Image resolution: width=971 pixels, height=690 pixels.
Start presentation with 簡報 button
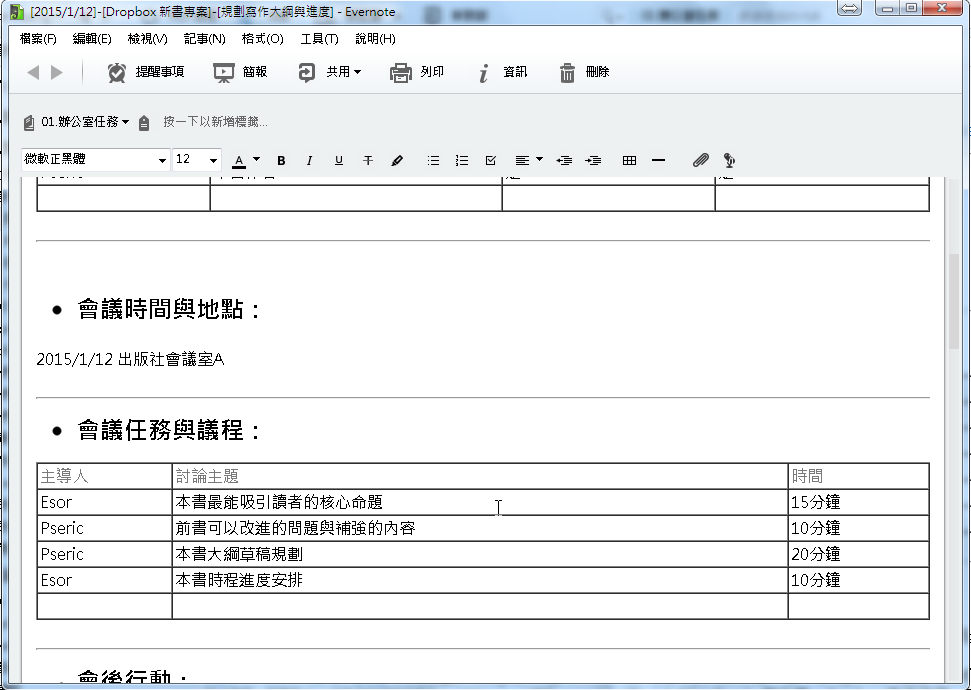coord(224,72)
